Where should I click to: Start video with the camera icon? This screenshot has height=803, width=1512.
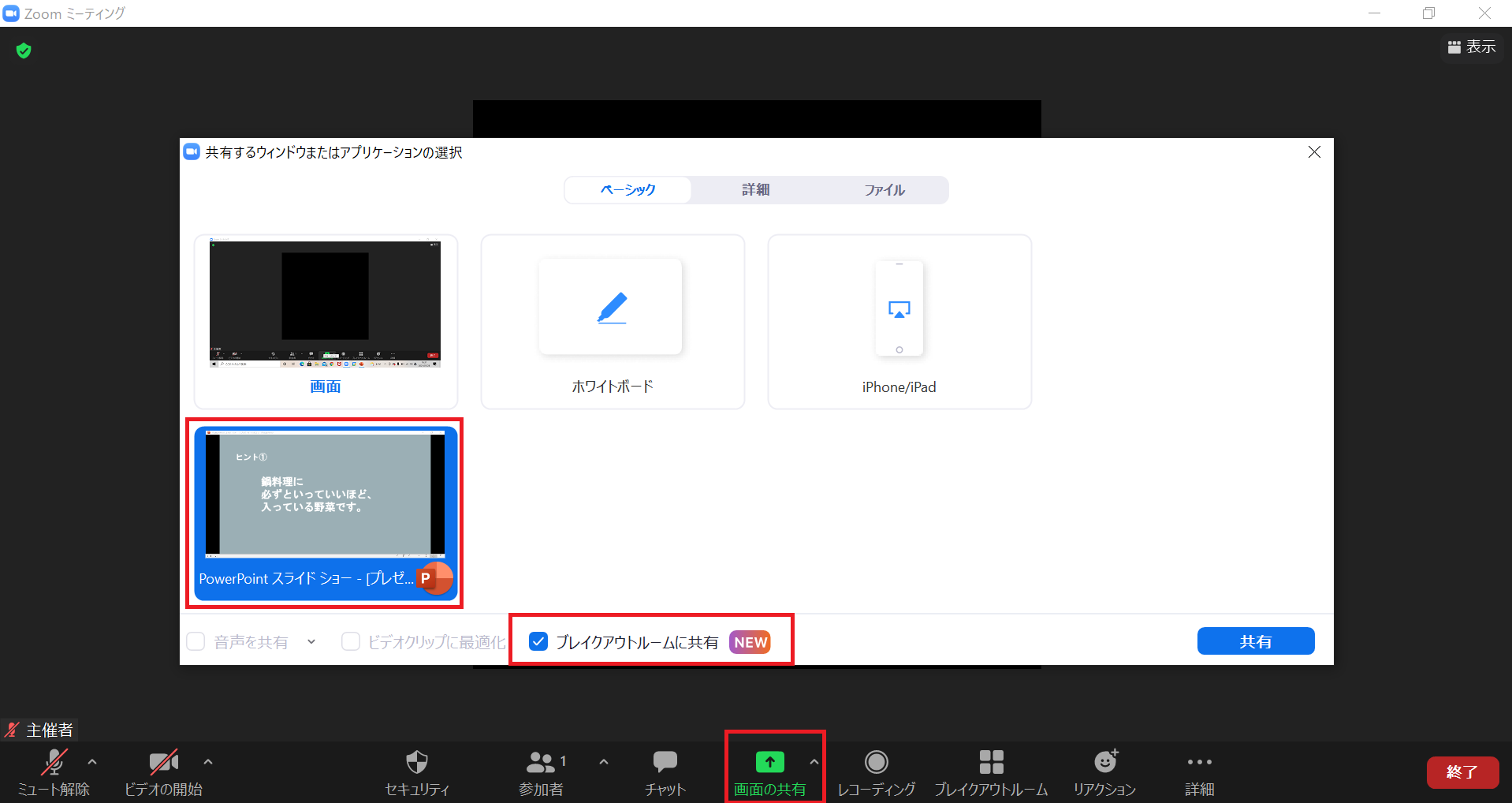[x=163, y=762]
